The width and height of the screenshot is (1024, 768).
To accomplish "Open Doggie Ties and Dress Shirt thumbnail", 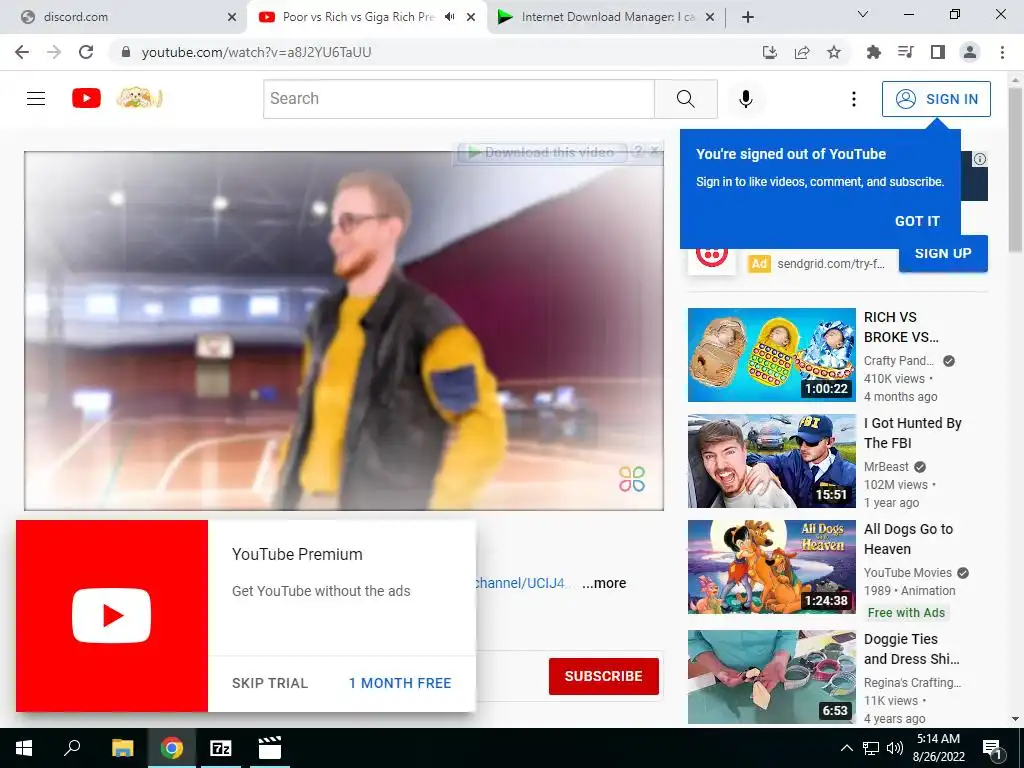I will [x=771, y=677].
